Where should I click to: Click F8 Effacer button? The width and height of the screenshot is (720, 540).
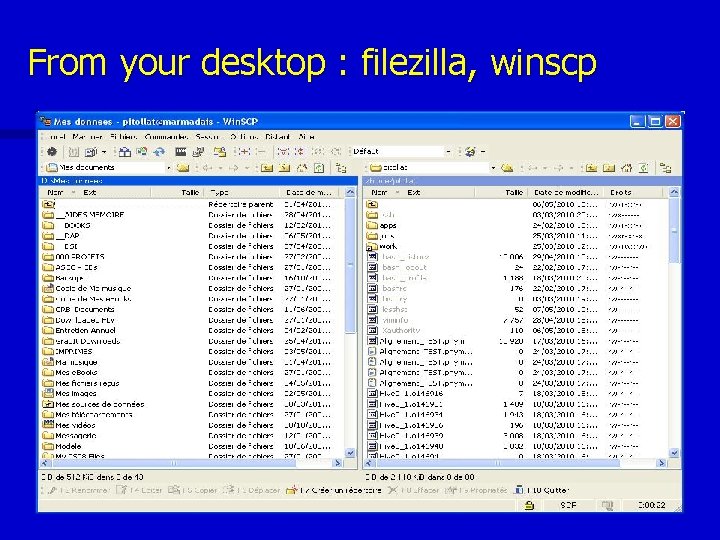413,490
